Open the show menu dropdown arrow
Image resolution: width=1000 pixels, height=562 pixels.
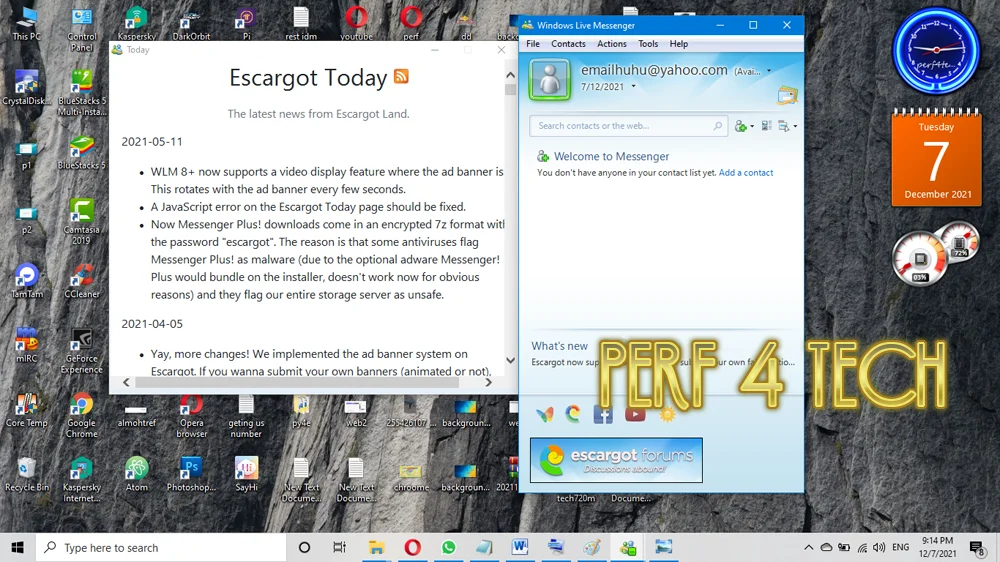[795, 126]
